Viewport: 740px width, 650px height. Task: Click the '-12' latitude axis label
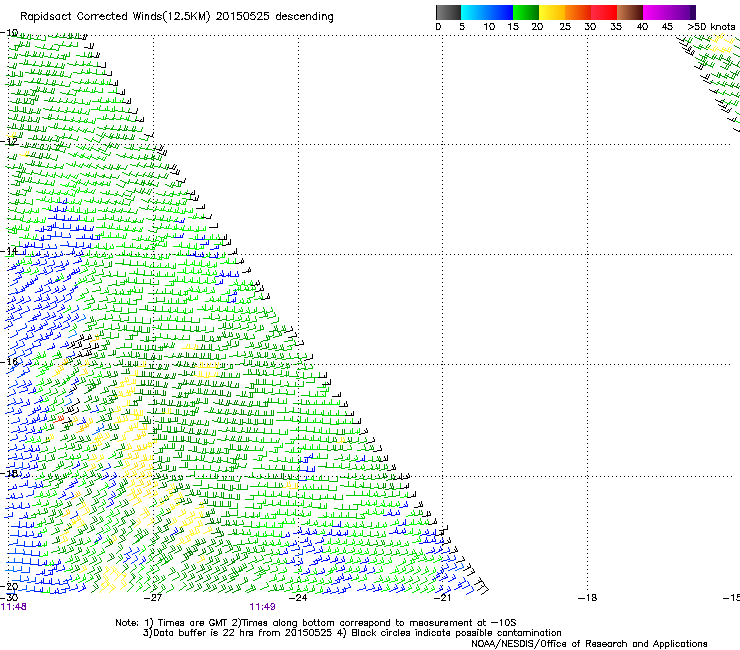[9, 141]
